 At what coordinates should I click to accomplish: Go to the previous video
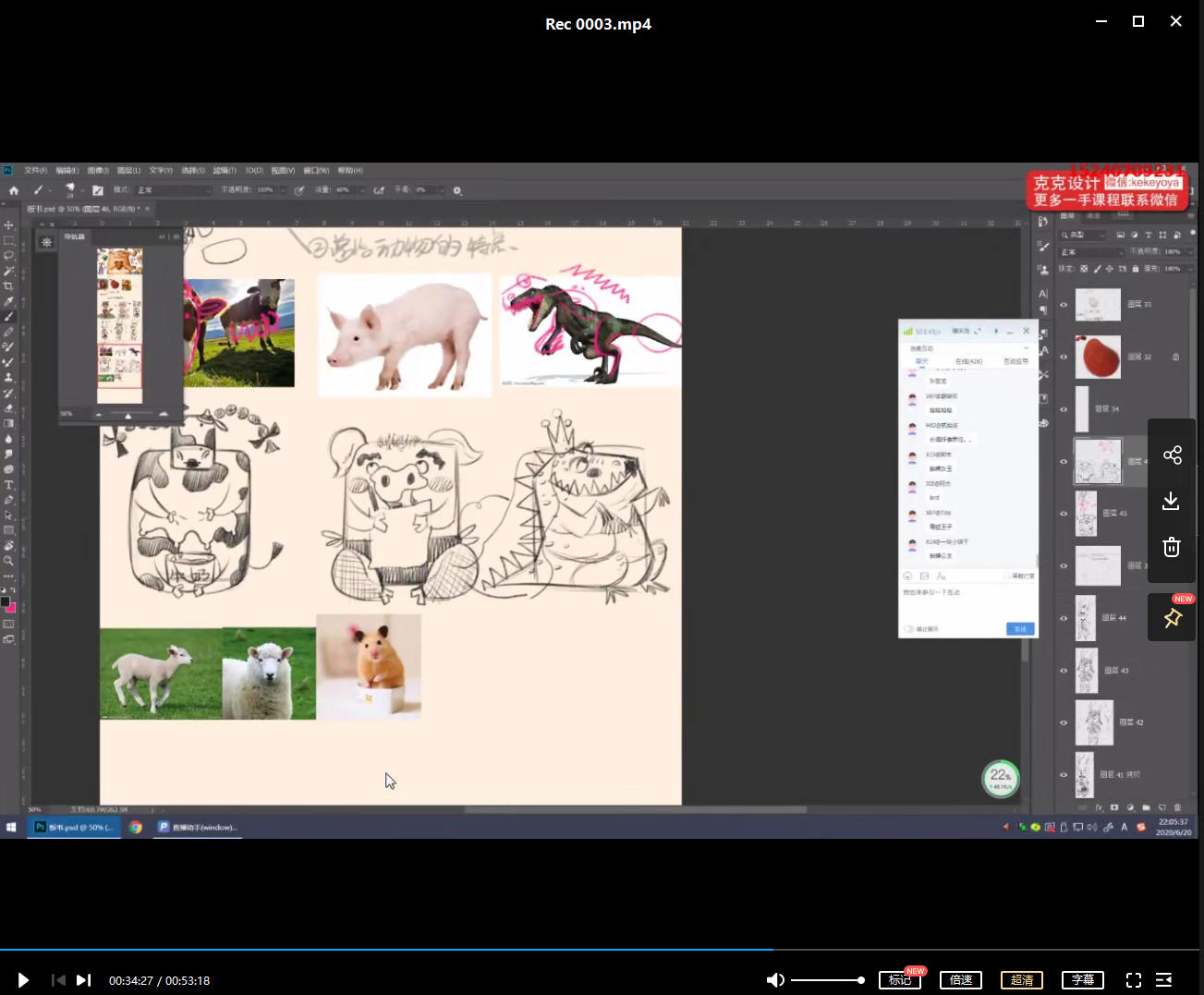pyautogui.click(x=58, y=980)
